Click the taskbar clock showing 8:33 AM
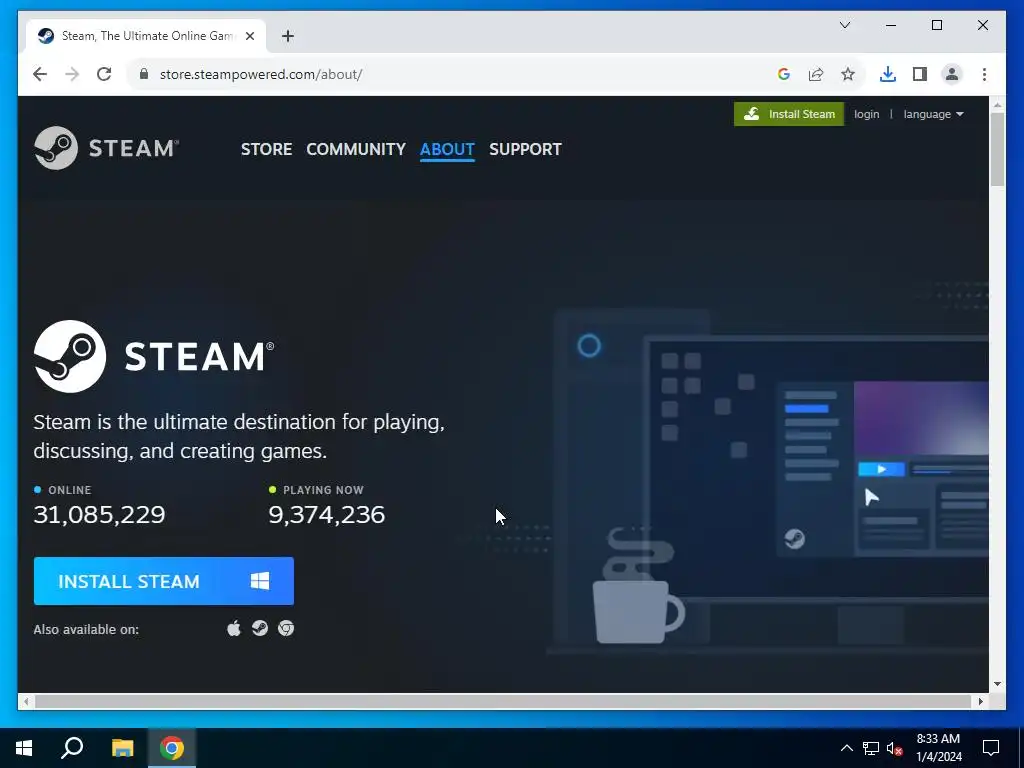This screenshot has width=1024, height=768. [938, 748]
